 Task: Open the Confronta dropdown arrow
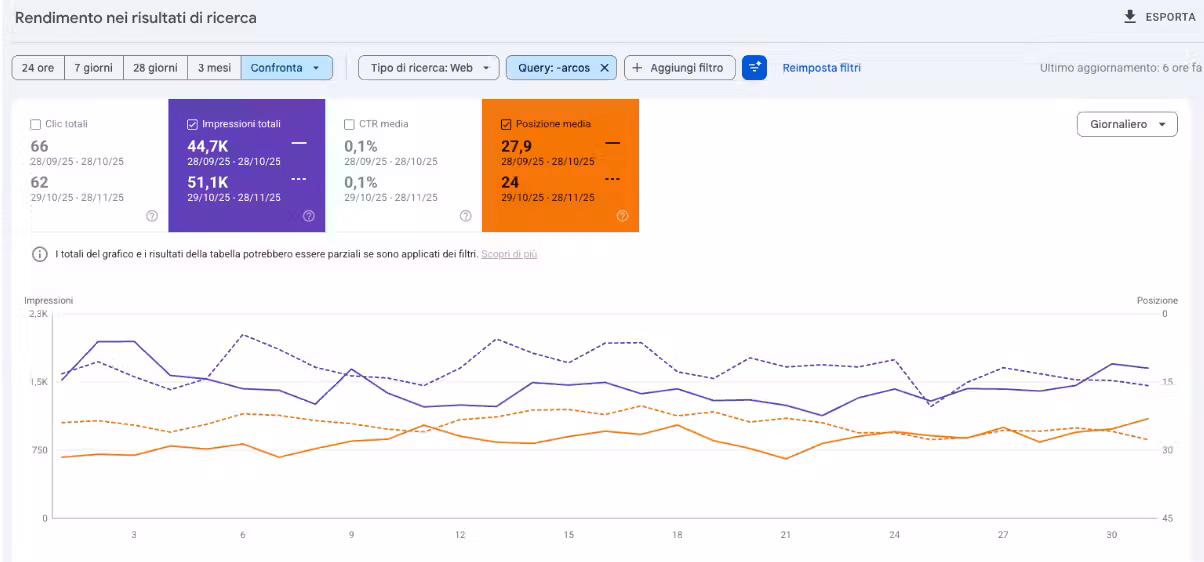point(317,68)
